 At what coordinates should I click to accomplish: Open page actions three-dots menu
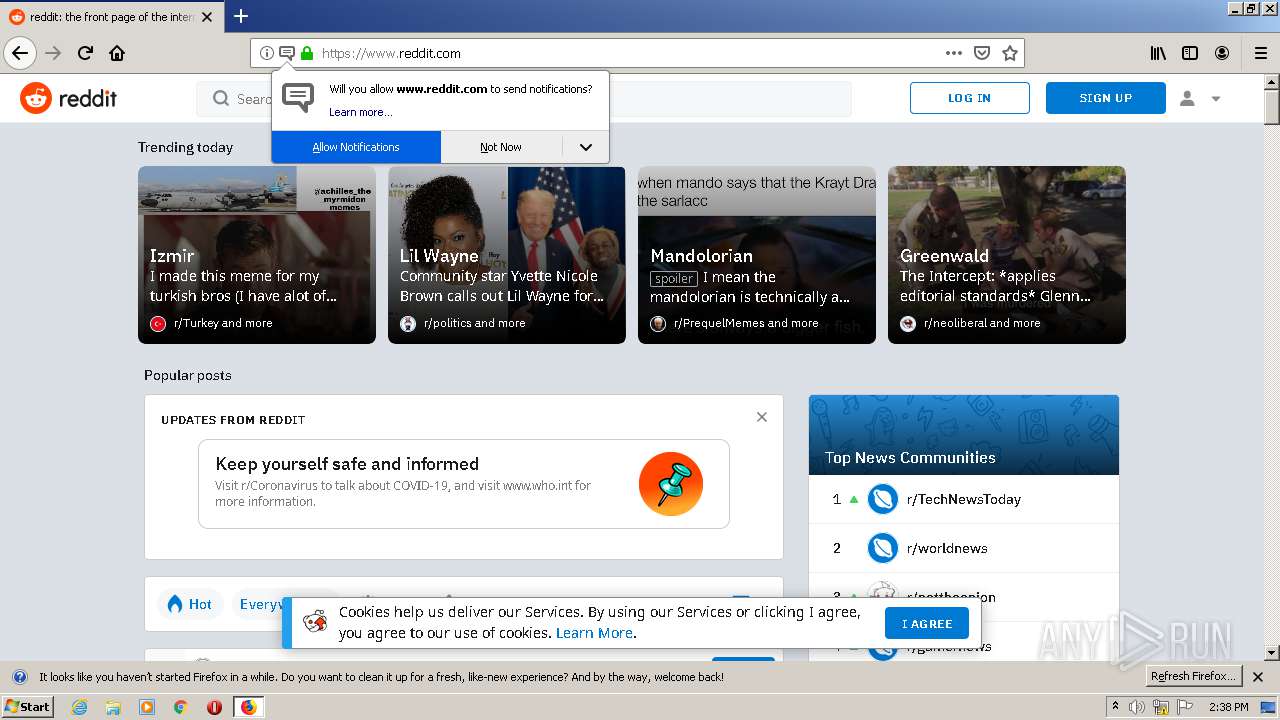[x=954, y=53]
